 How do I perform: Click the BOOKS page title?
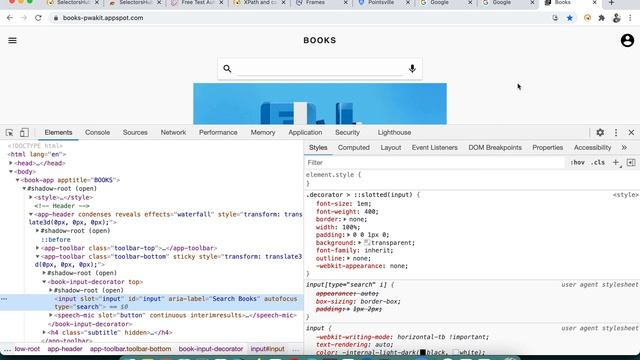pyautogui.click(x=320, y=40)
